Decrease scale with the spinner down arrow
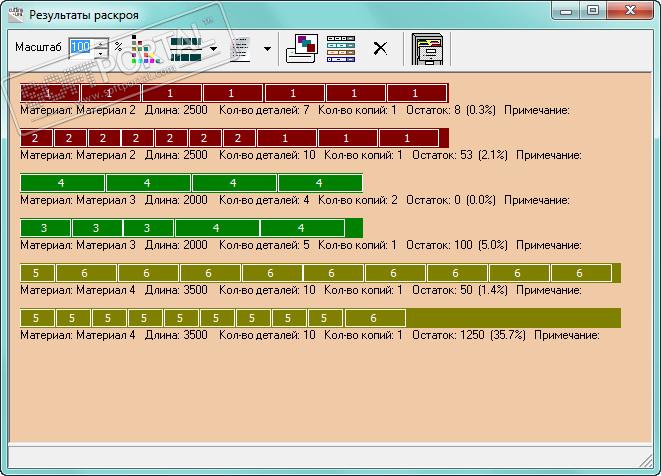The height and width of the screenshot is (476, 661). pos(100,53)
